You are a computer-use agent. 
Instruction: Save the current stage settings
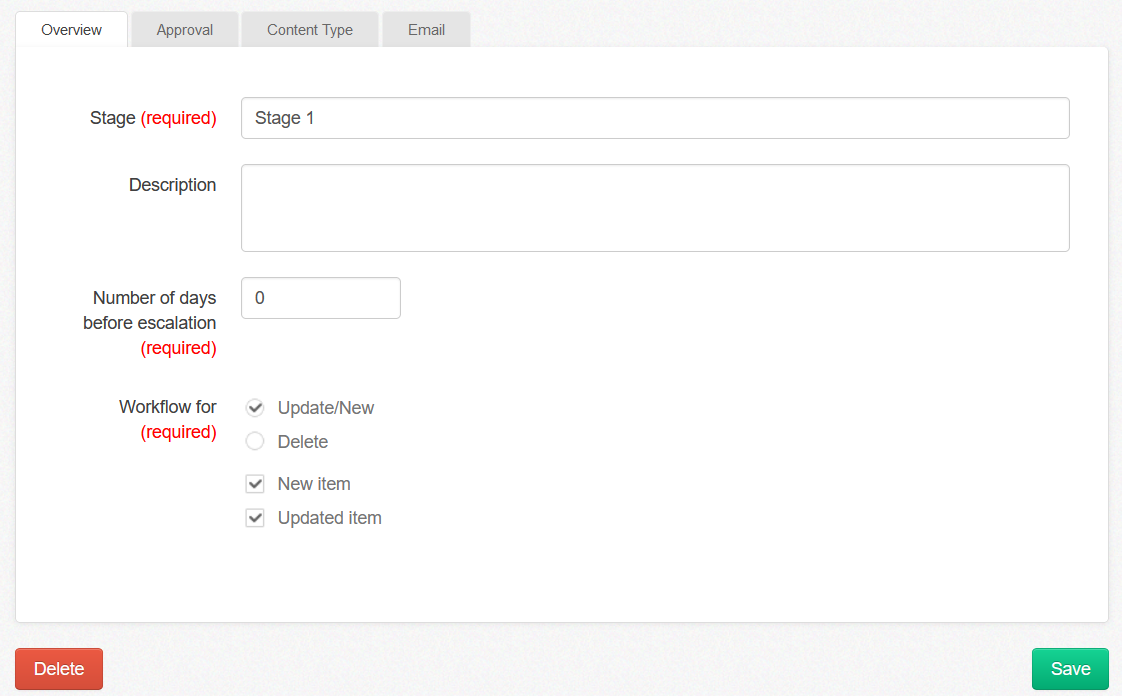click(1070, 668)
